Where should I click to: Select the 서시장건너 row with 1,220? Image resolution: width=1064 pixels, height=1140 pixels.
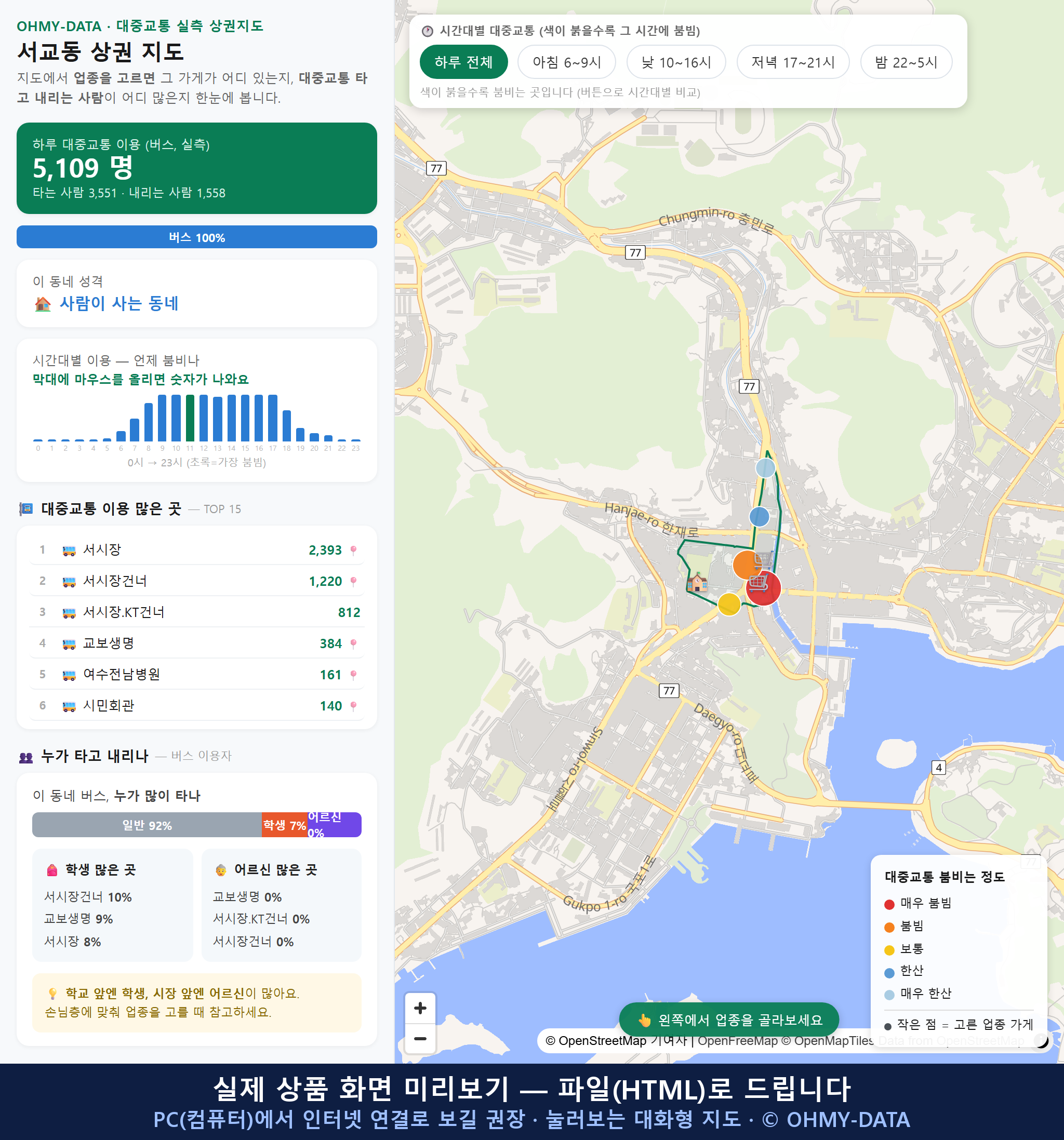197,581
